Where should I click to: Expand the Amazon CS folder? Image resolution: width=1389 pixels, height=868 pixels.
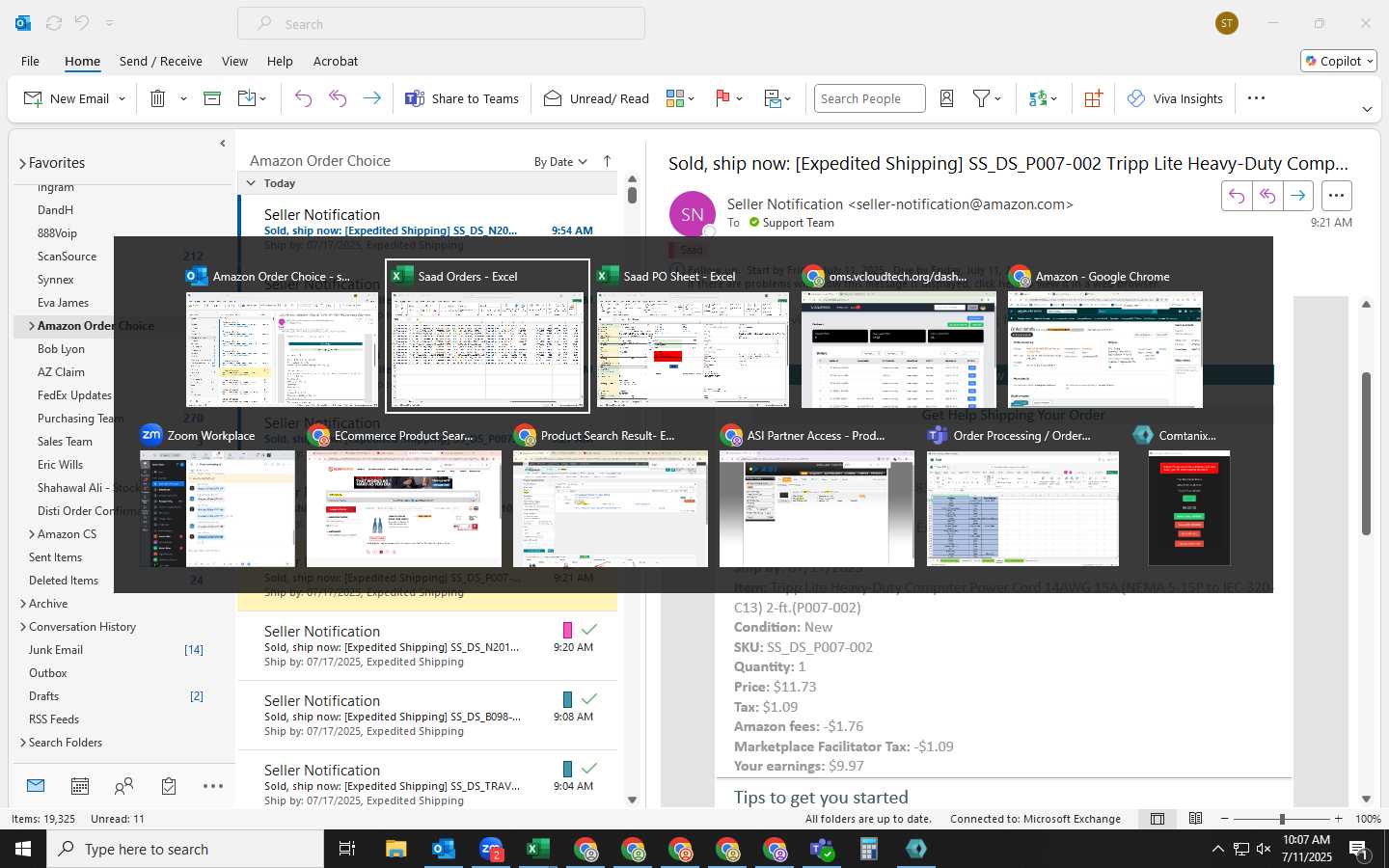[x=32, y=534]
